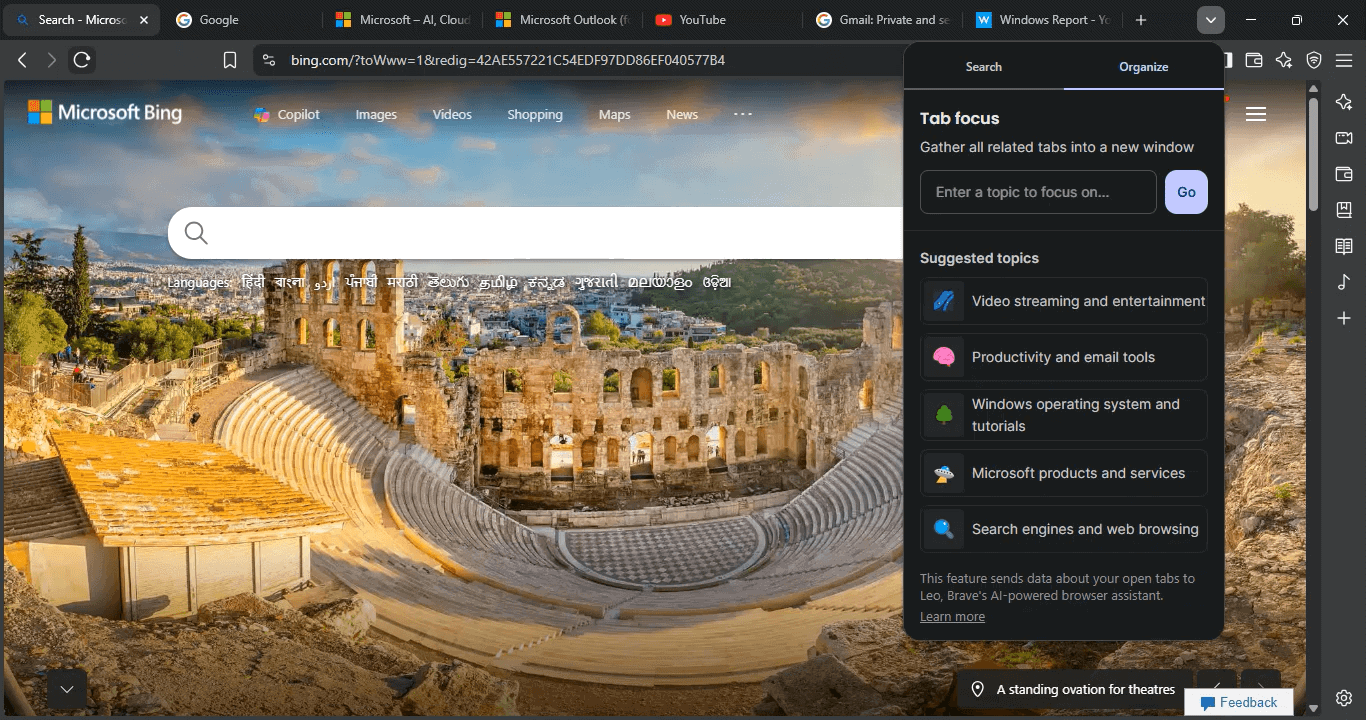Focus the topic input field

(x=1038, y=192)
